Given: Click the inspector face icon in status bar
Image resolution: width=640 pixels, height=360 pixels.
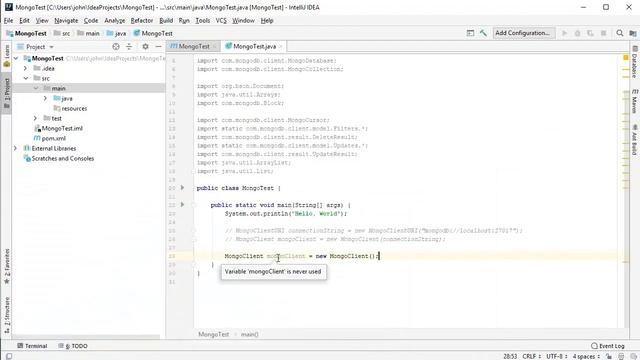Looking at the screenshot, I should pos(621,356).
